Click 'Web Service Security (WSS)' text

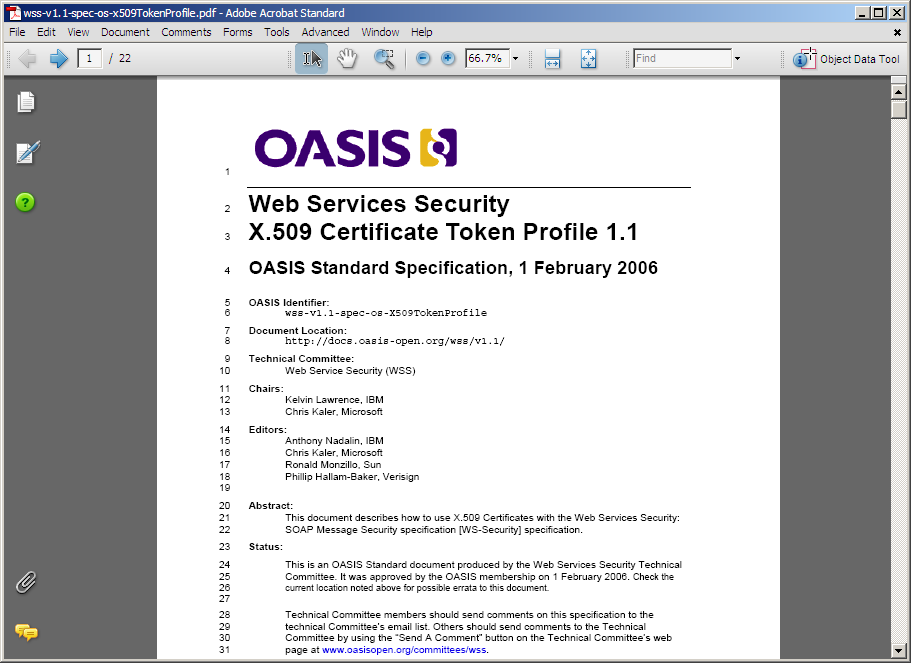click(x=350, y=371)
